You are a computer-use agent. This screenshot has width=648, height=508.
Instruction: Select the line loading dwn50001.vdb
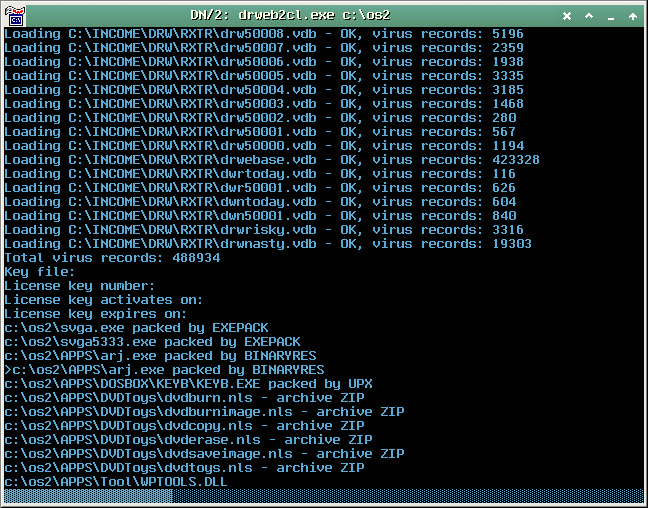(x=260, y=216)
